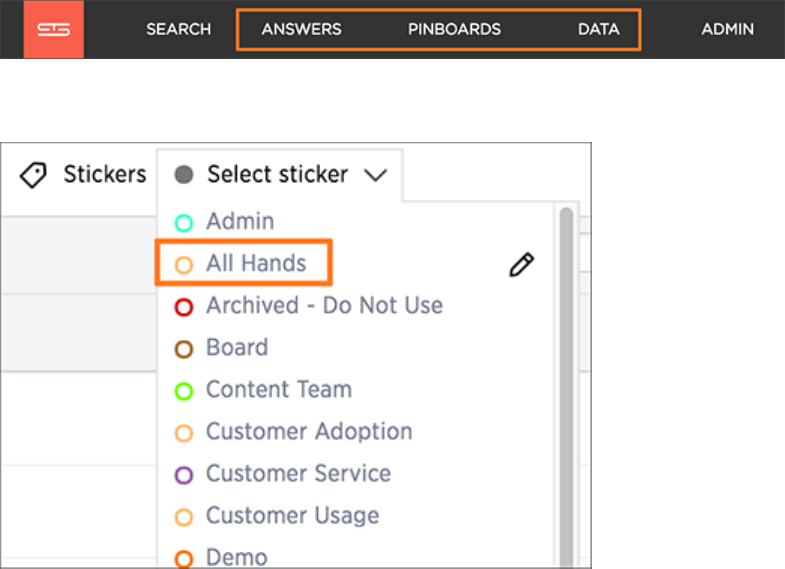Open the Data section

598,29
